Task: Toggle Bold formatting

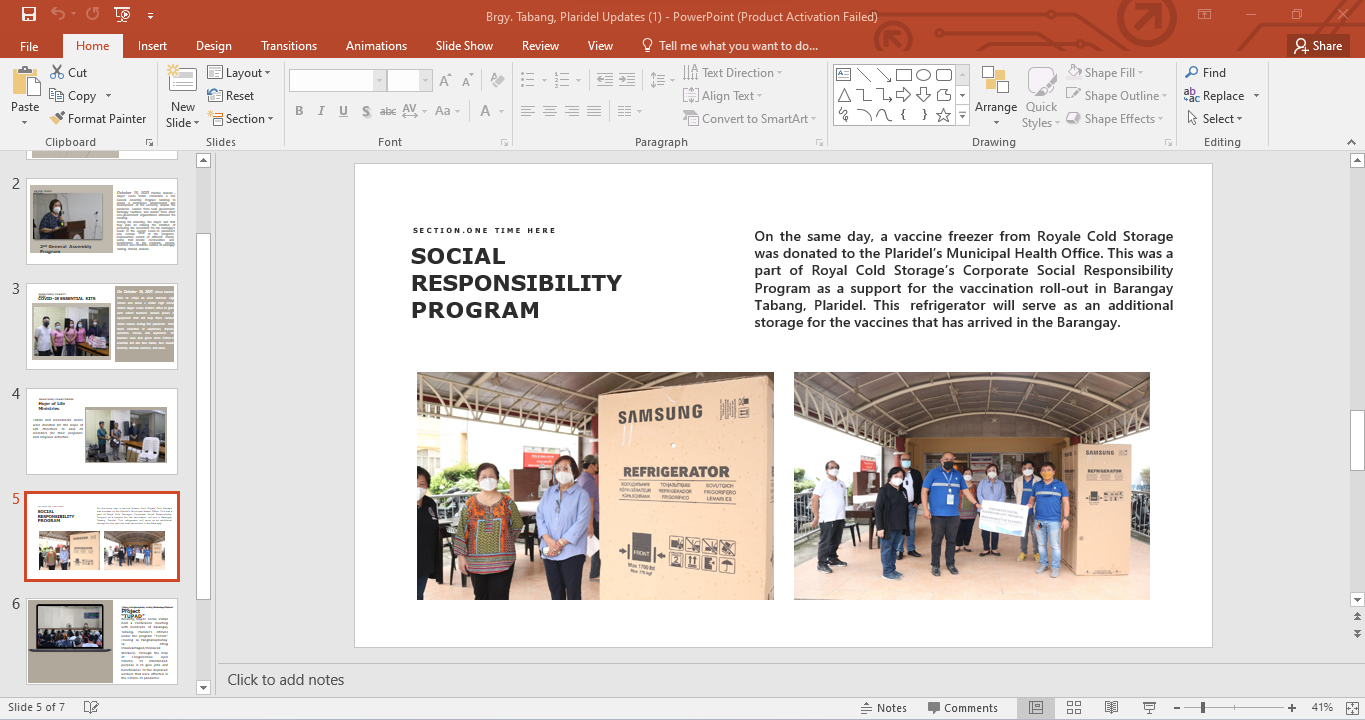Action: coord(299,111)
